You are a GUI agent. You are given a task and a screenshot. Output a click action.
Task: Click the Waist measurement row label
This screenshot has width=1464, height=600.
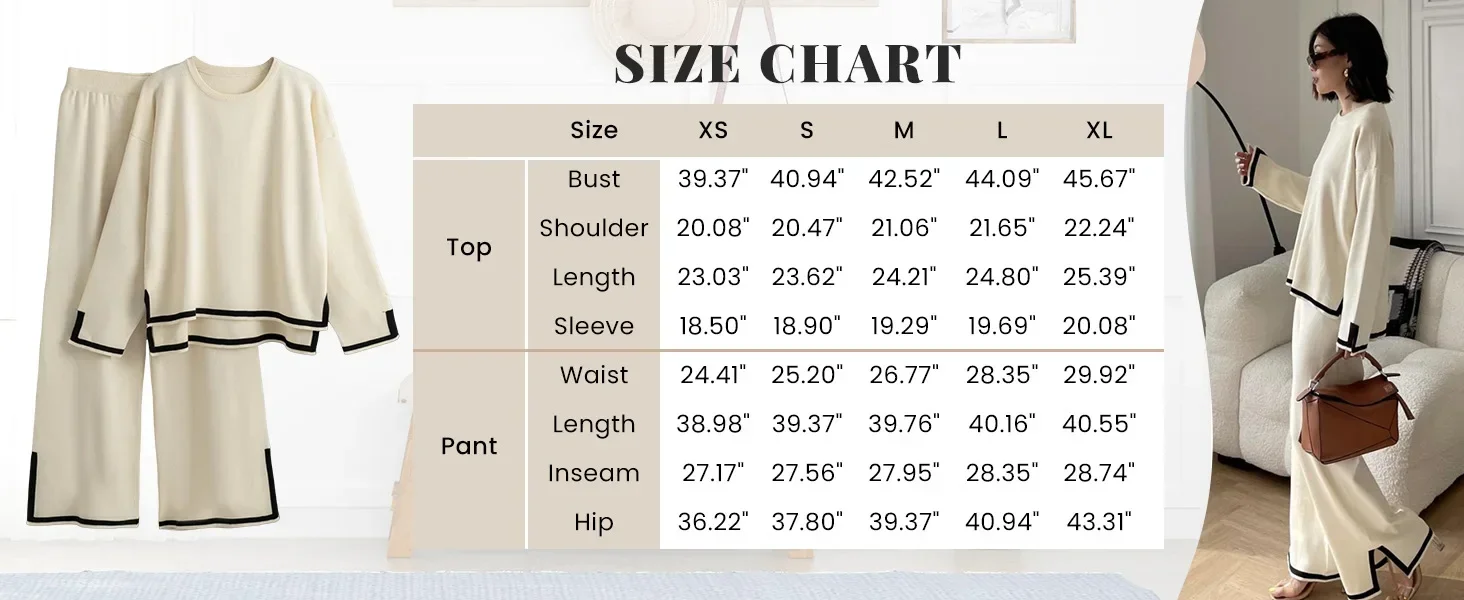pyautogui.click(x=594, y=375)
